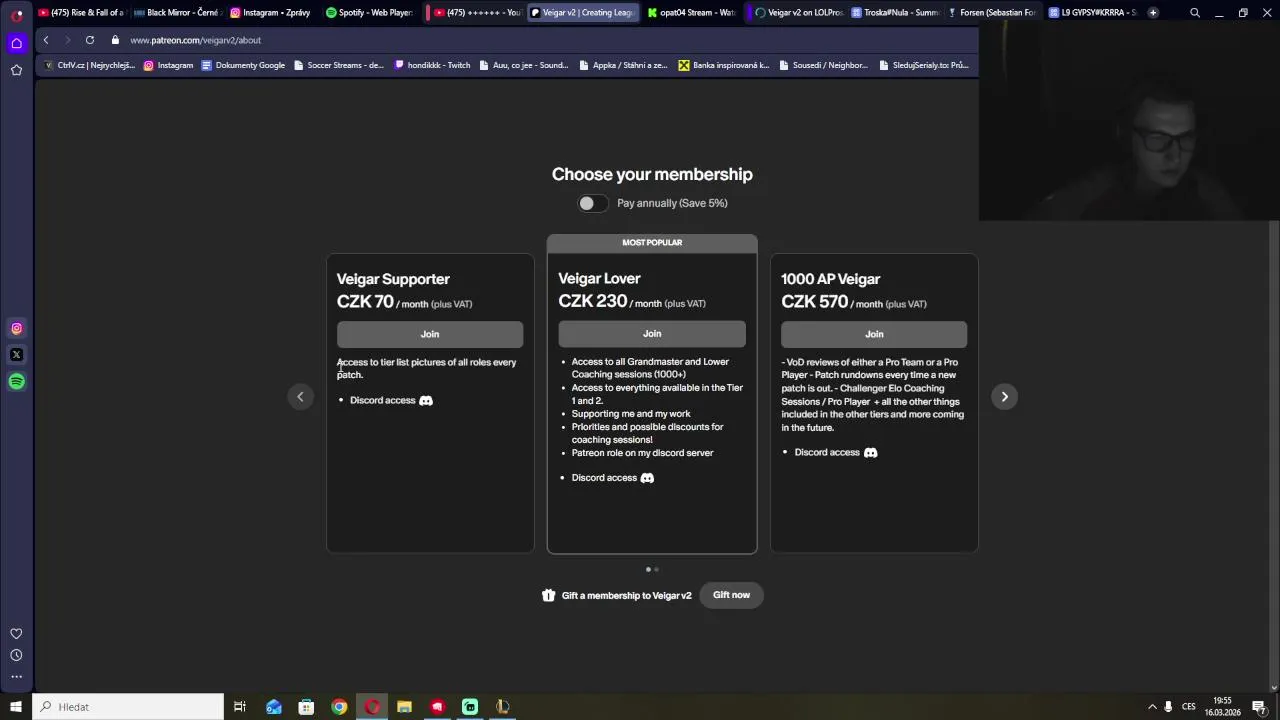
Task: Open hondikkk - Twitch bookmark
Action: point(432,65)
